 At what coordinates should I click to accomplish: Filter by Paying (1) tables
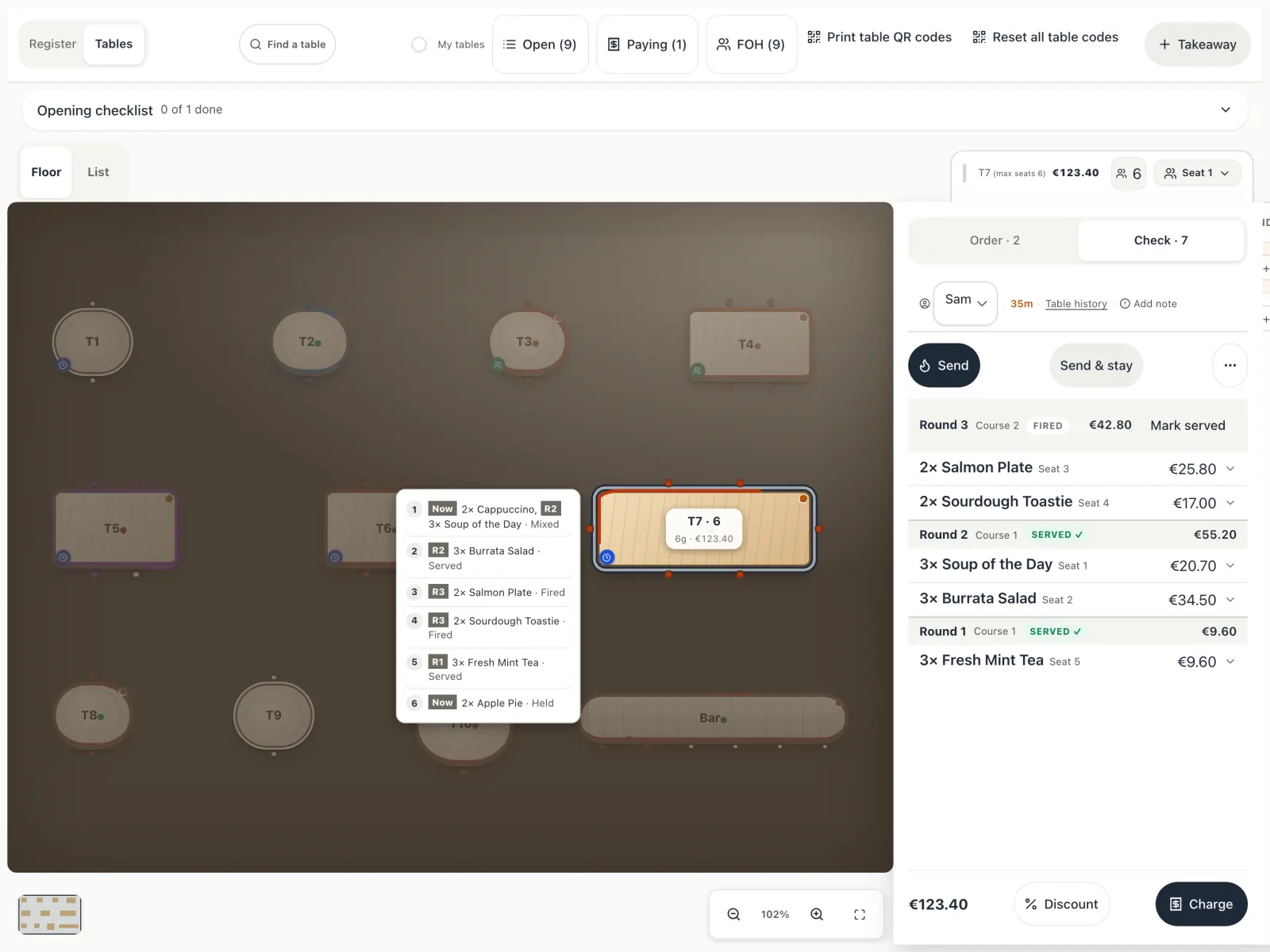[647, 44]
